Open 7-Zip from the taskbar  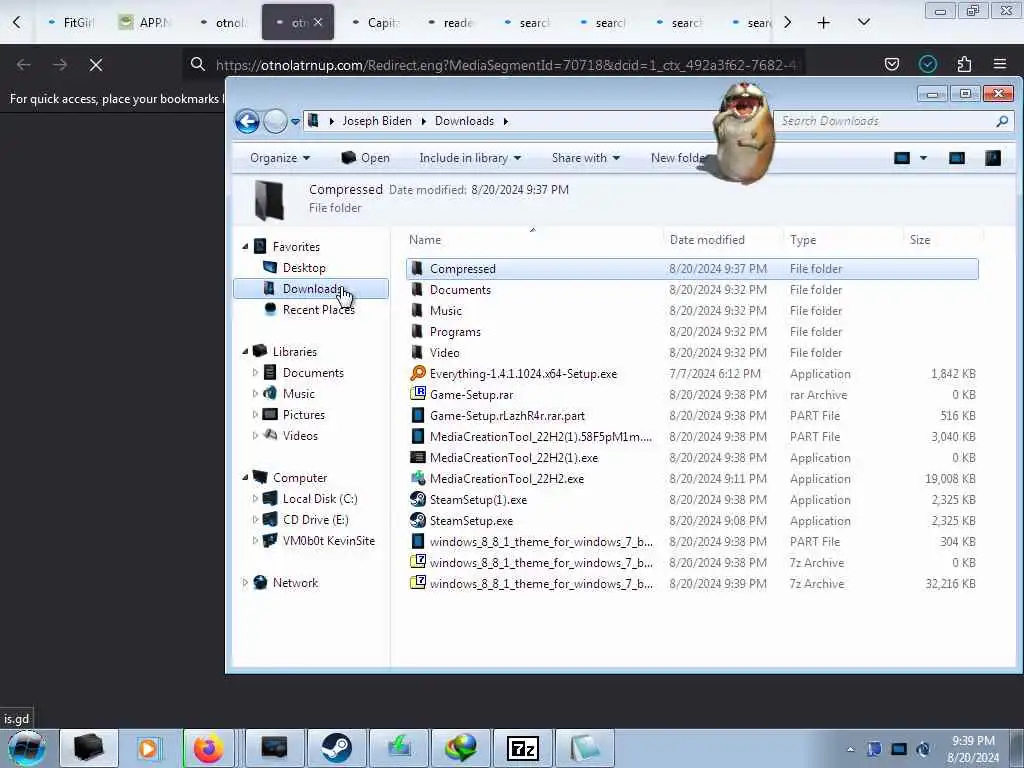[523, 748]
